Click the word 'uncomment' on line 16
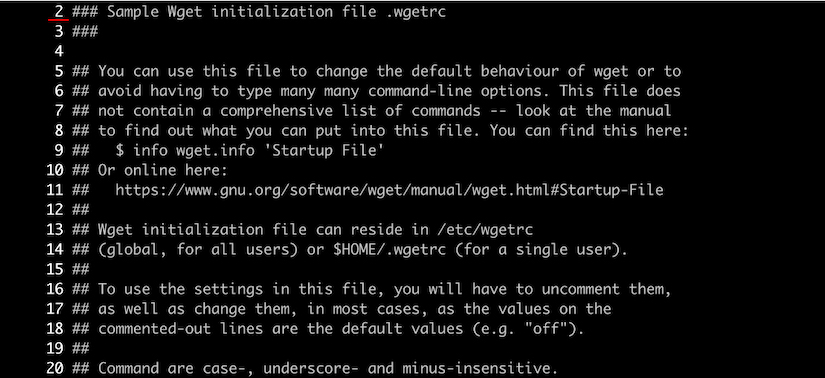This screenshot has width=825, height=378. [x=581, y=289]
